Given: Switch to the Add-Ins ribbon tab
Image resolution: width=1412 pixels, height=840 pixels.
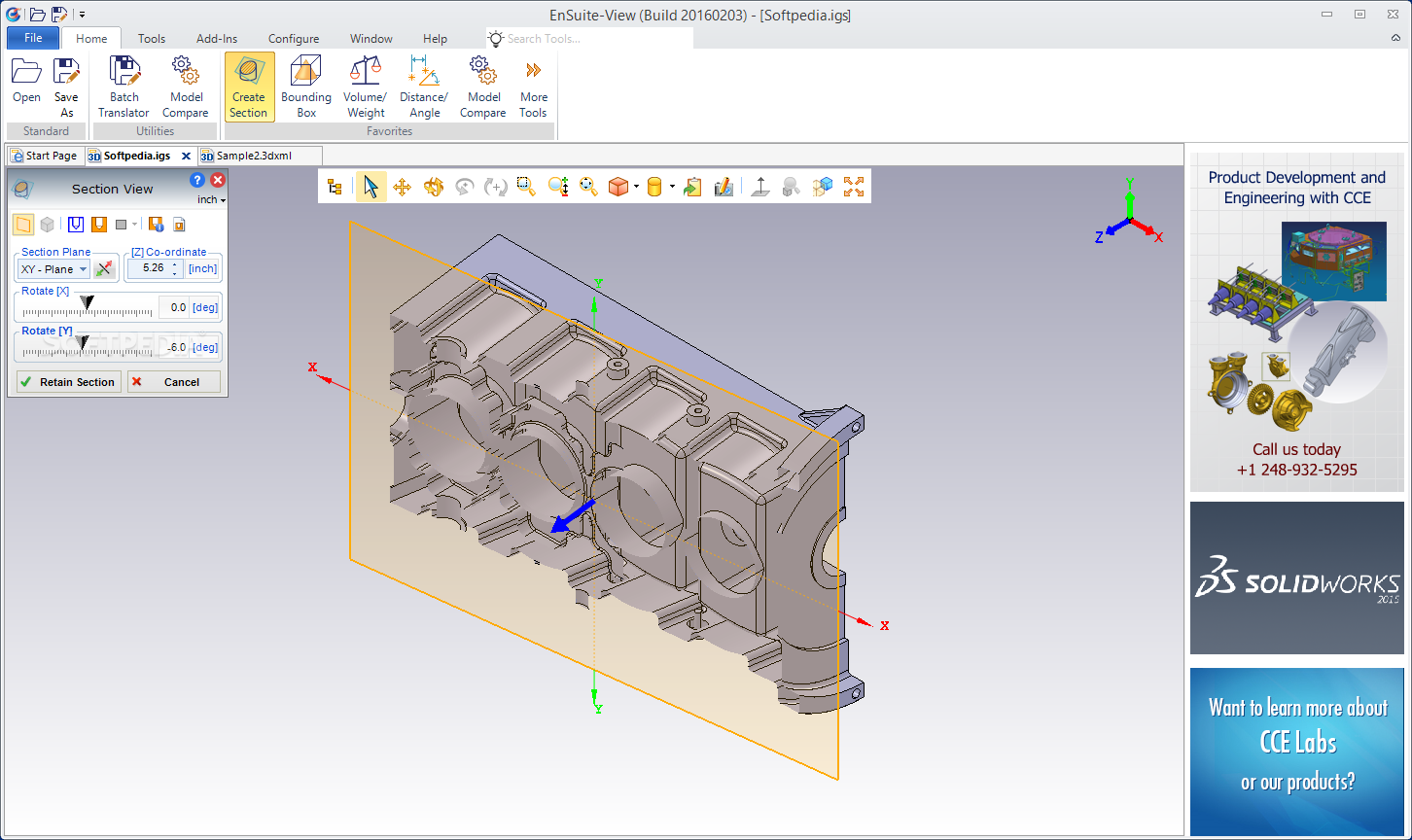Looking at the screenshot, I should click(217, 39).
